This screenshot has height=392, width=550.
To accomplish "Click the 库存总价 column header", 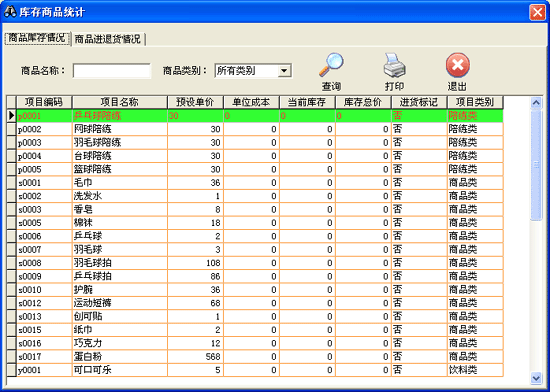I will click(x=363, y=102).
